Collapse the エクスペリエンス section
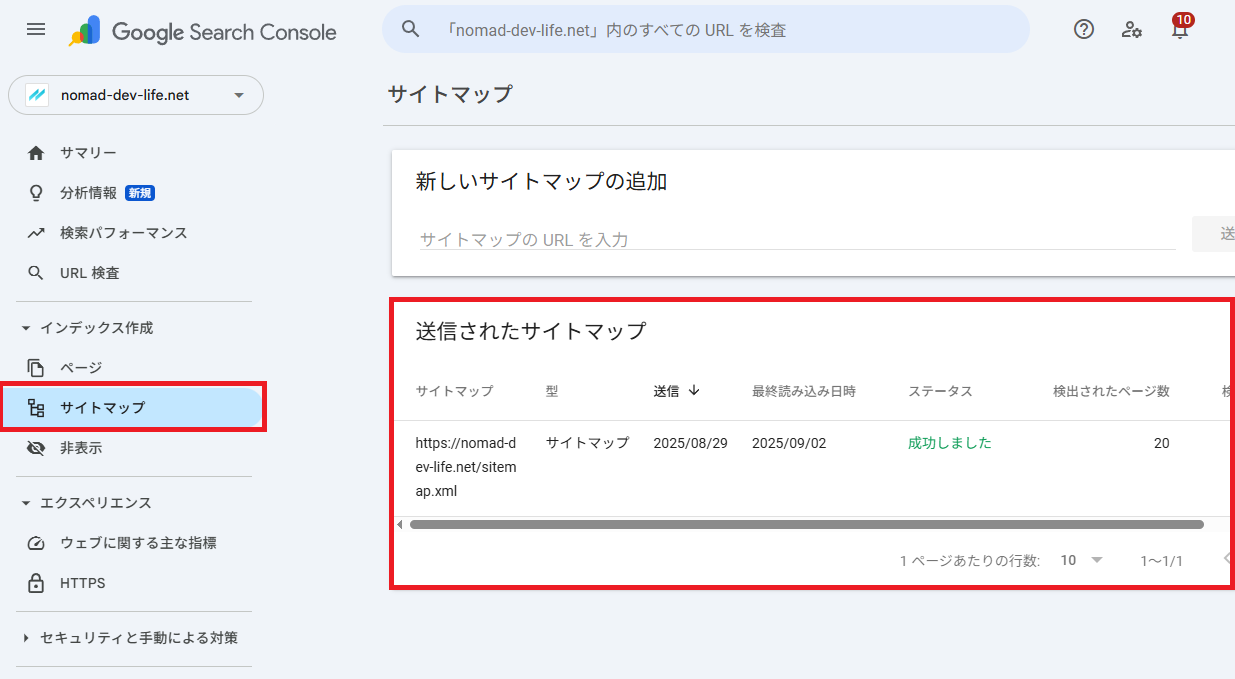 pos(26,503)
